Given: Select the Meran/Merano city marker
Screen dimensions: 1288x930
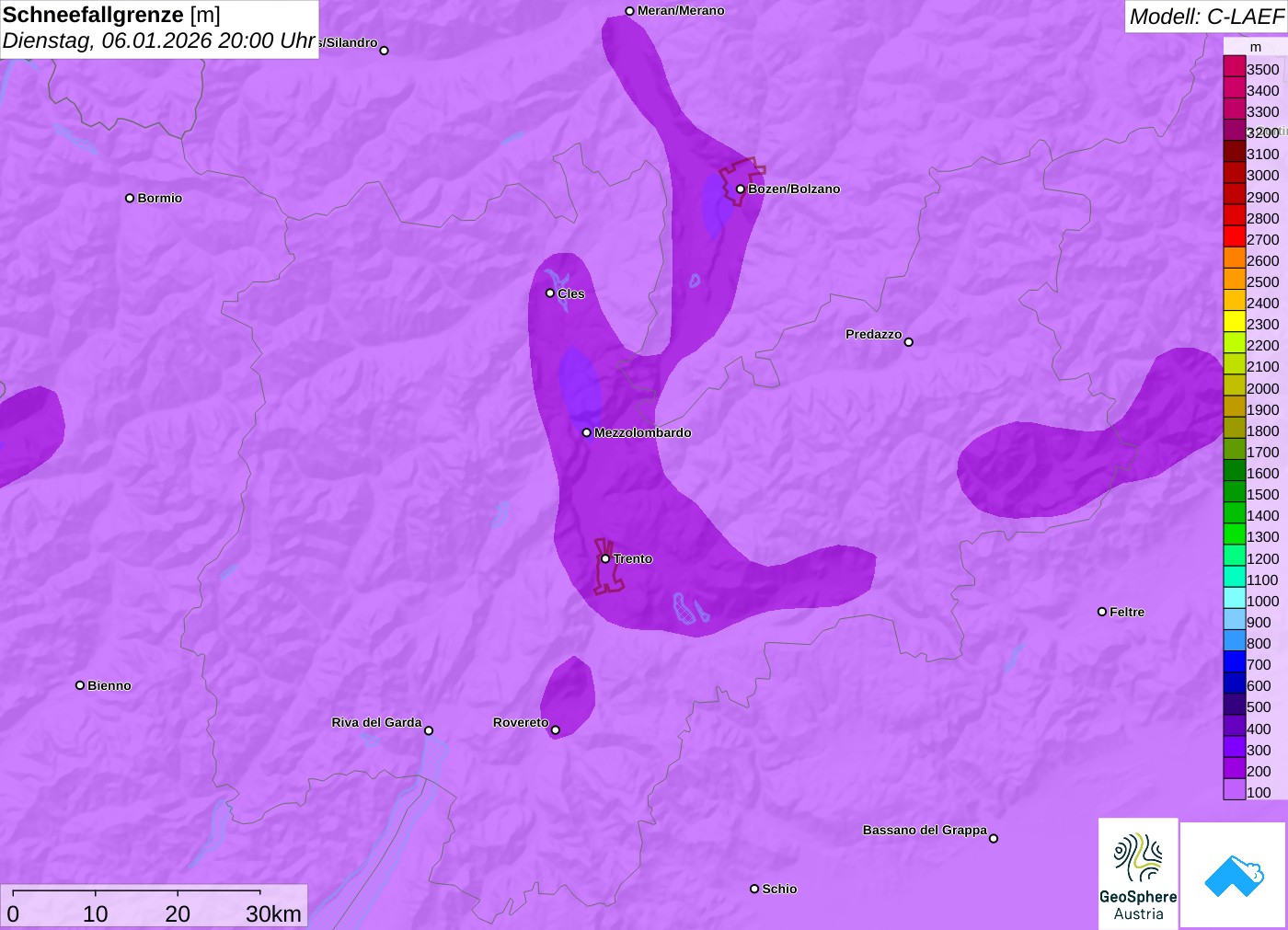Looking at the screenshot, I should pos(629,11).
